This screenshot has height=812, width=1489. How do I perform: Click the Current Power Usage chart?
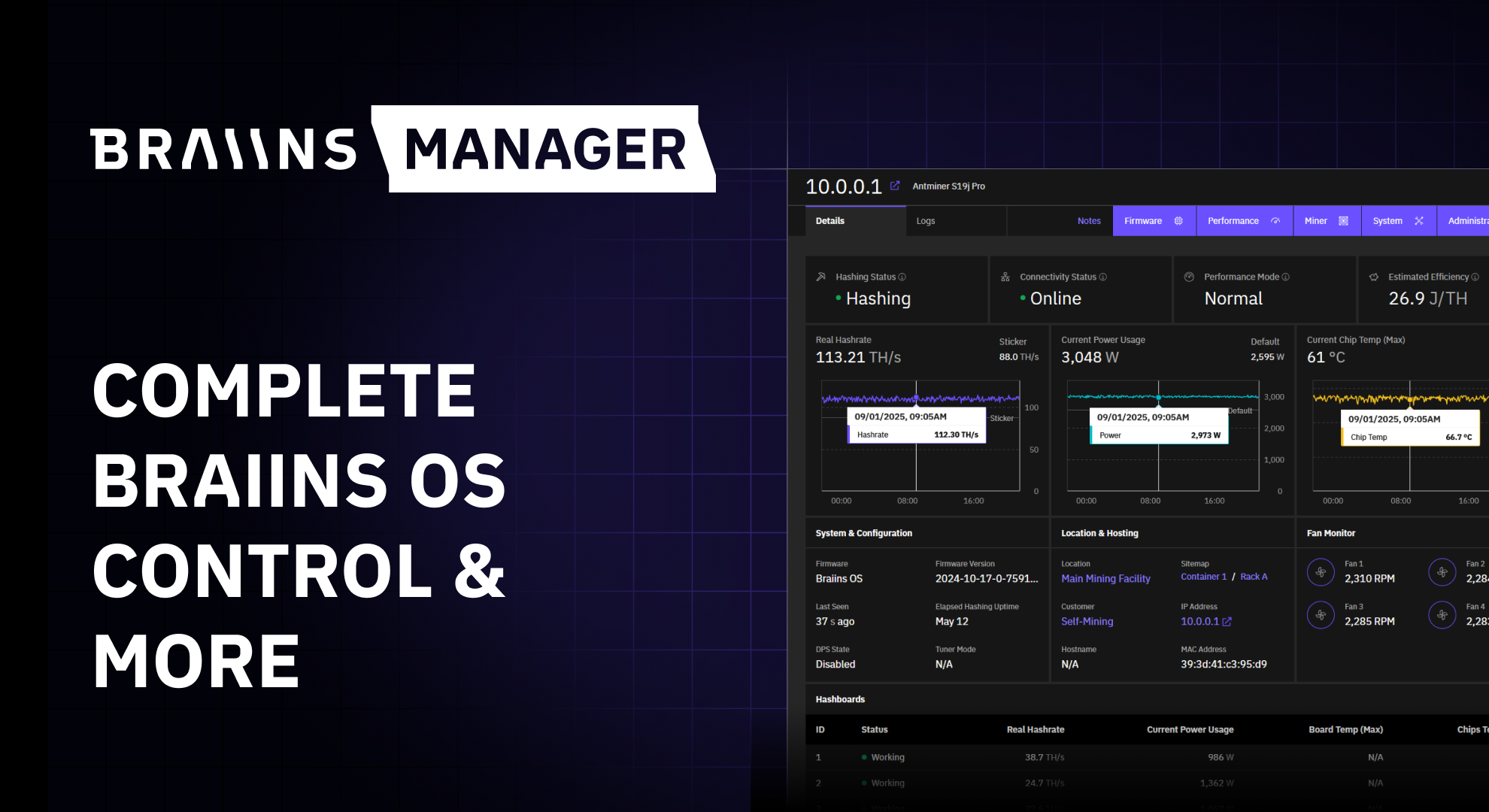click(1163, 436)
